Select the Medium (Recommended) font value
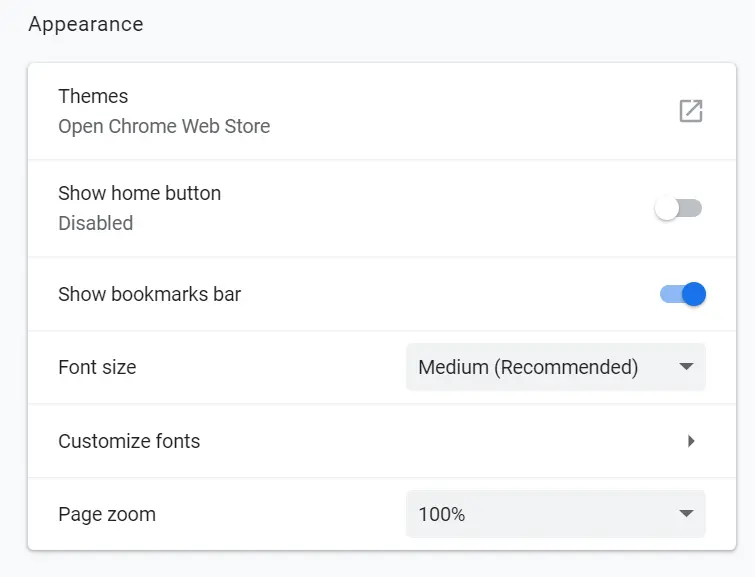 pos(528,367)
